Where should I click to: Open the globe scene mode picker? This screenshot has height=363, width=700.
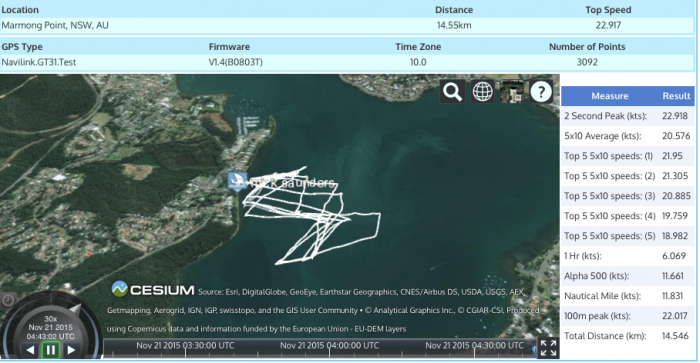click(x=483, y=92)
